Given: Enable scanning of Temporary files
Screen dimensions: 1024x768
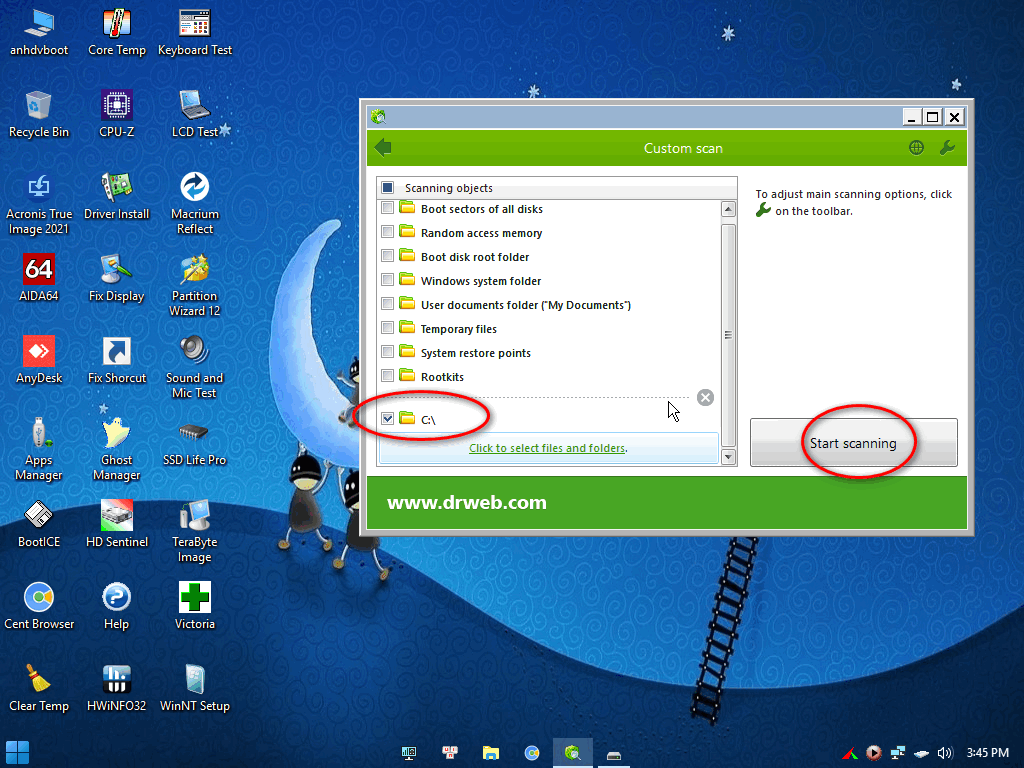Looking at the screenshot, I should click(387, 328).
